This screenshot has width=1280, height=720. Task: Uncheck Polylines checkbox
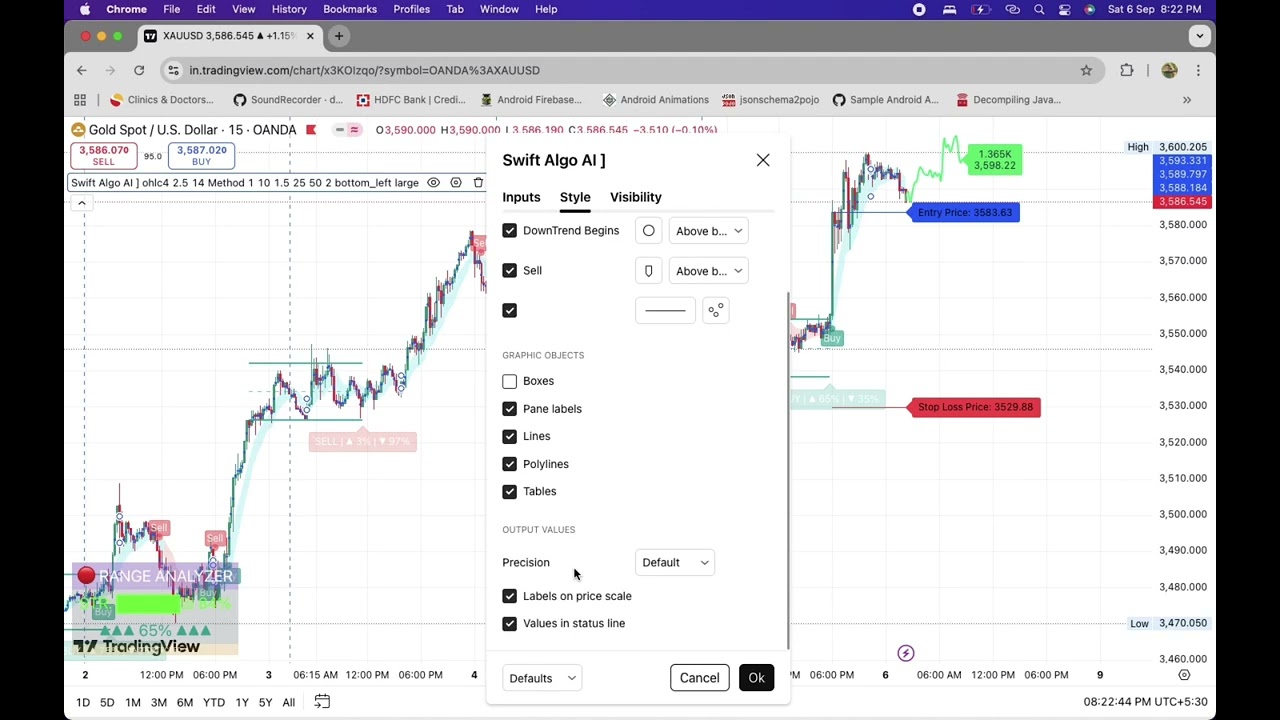click(x=510, y=464)
